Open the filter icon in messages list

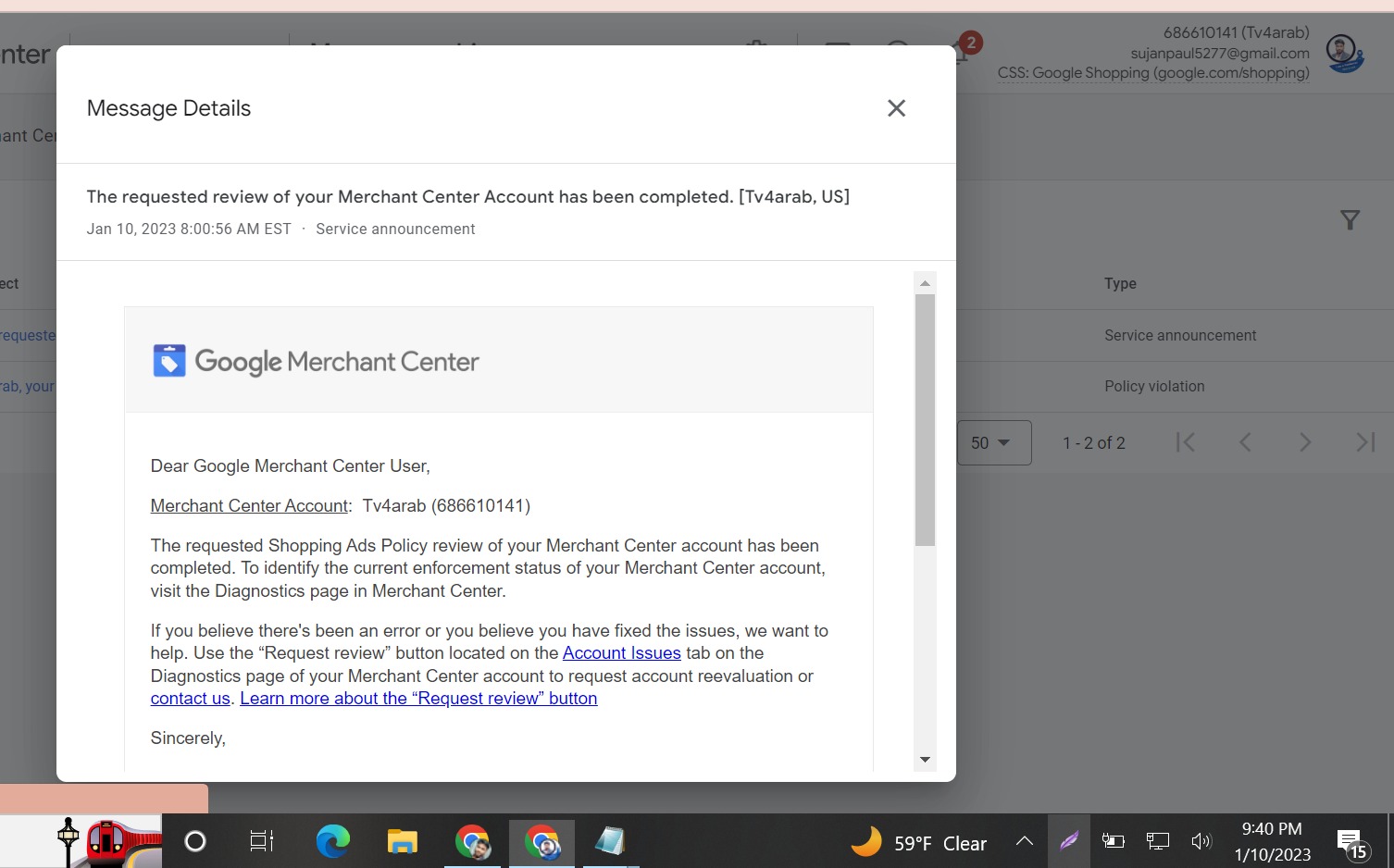[1350, 220]
